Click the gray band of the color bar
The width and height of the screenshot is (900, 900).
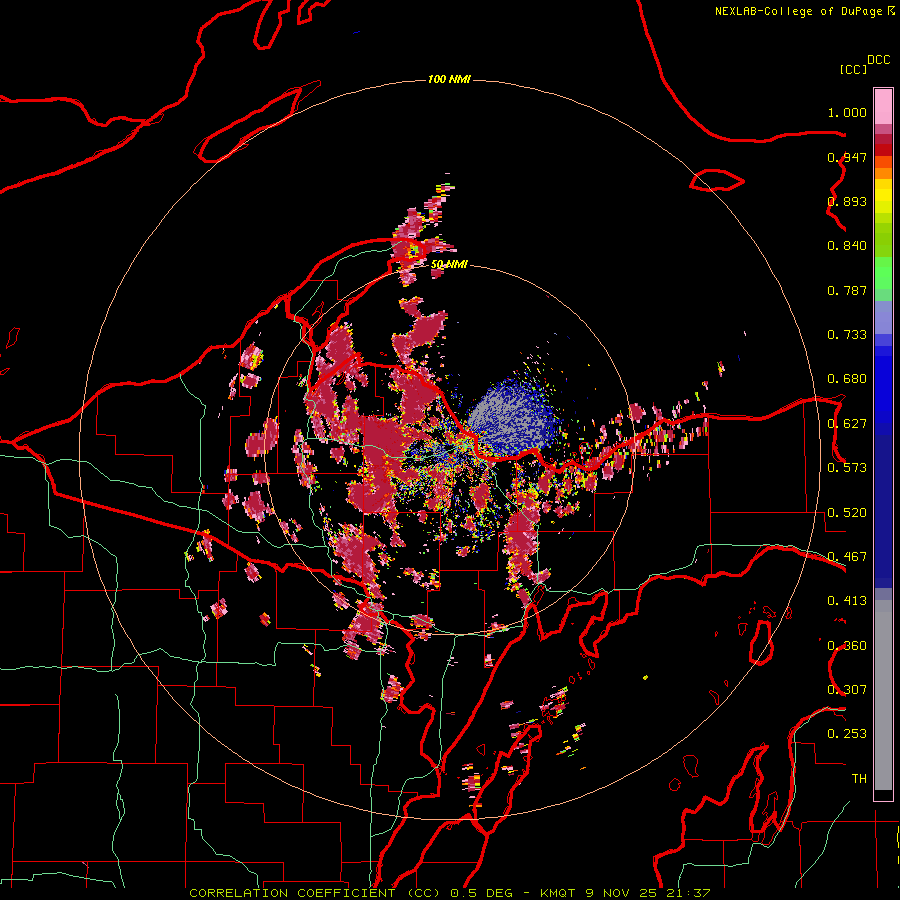tap(883, 695)
